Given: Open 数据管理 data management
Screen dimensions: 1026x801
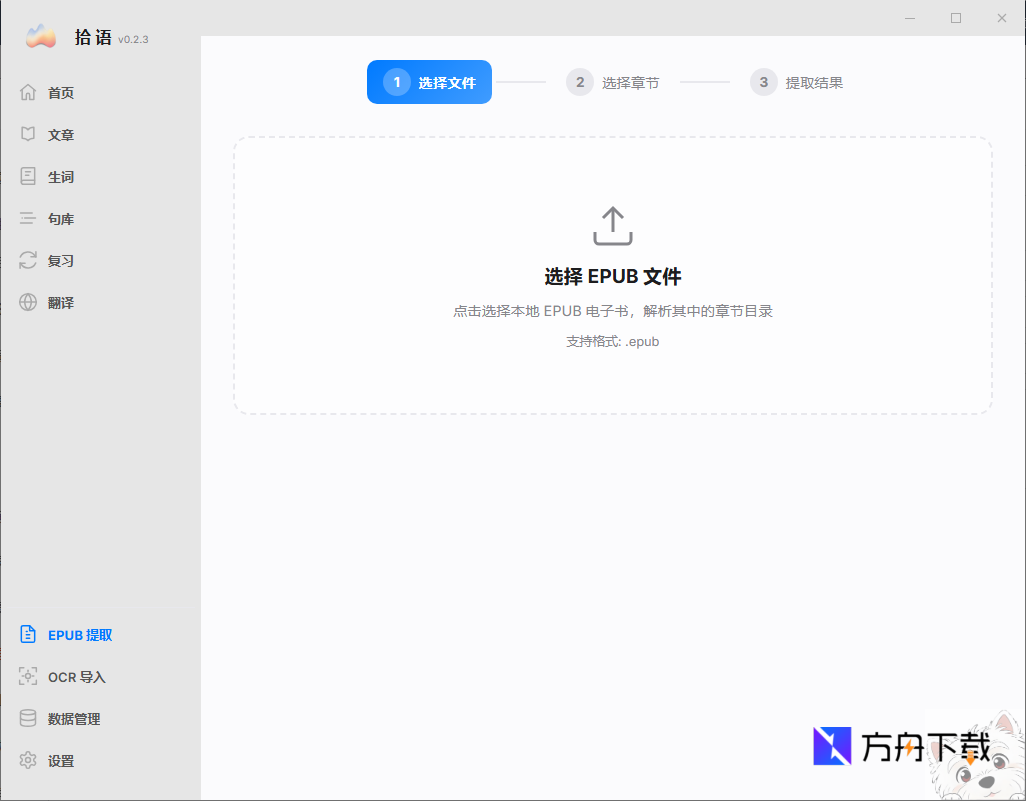Looking at the screenshot, I should (x=71, y=718).
